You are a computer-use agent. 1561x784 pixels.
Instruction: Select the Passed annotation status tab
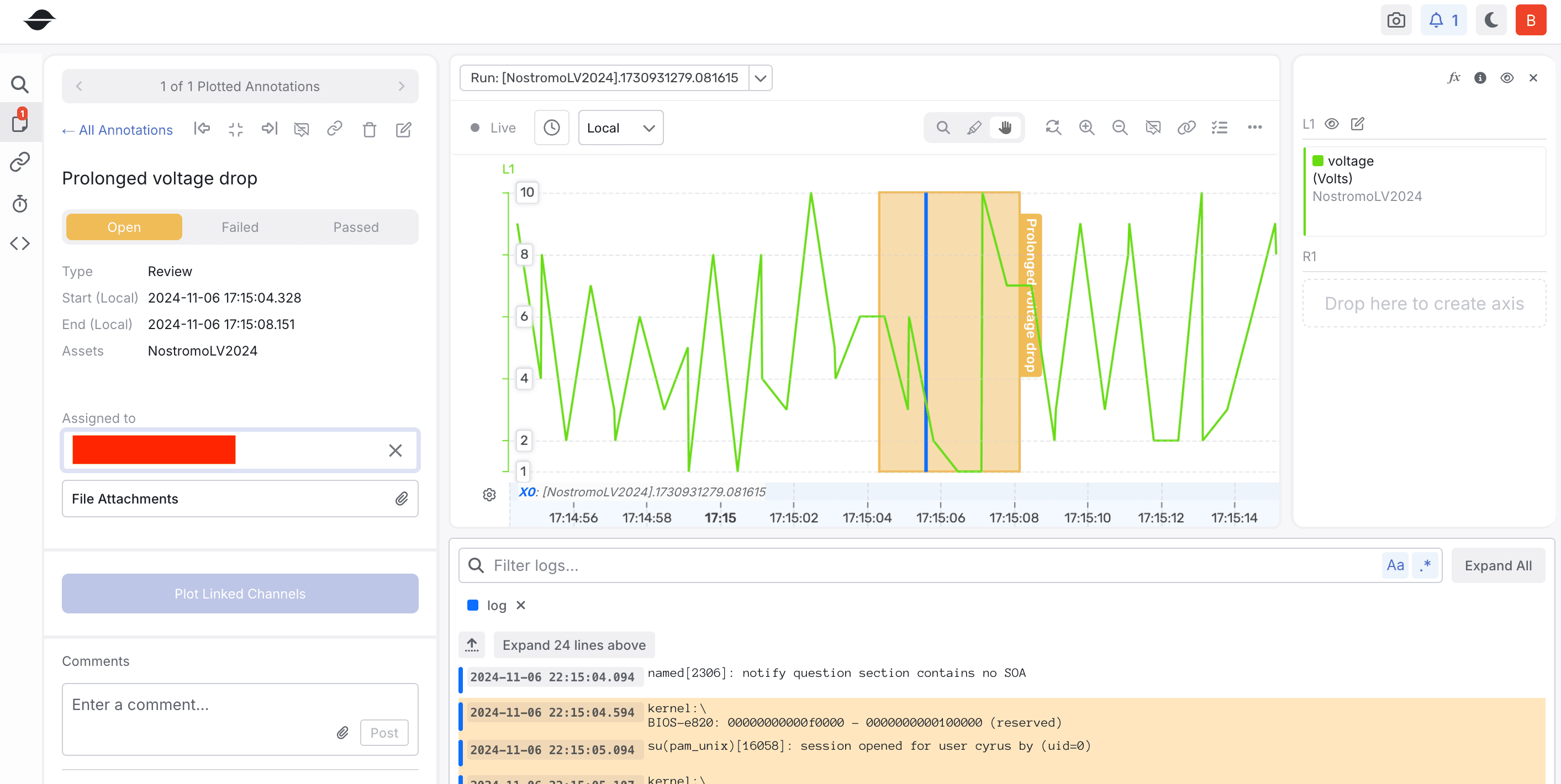(357, 226)
